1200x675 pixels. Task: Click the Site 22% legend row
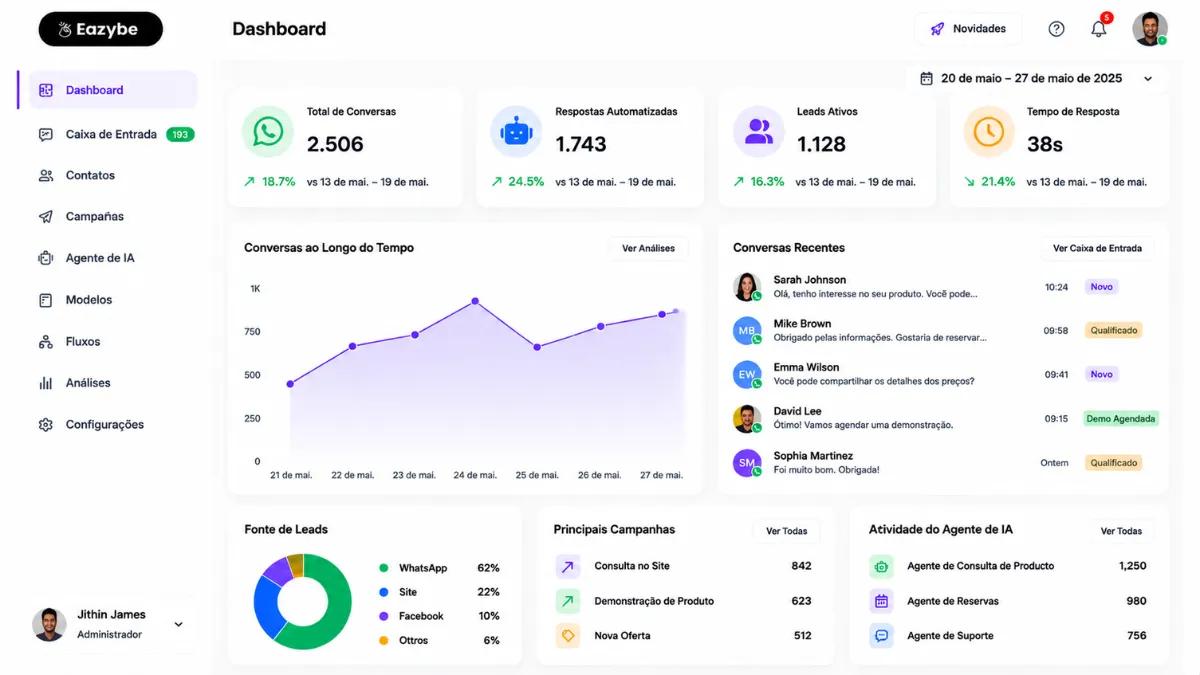click(439, 592)
